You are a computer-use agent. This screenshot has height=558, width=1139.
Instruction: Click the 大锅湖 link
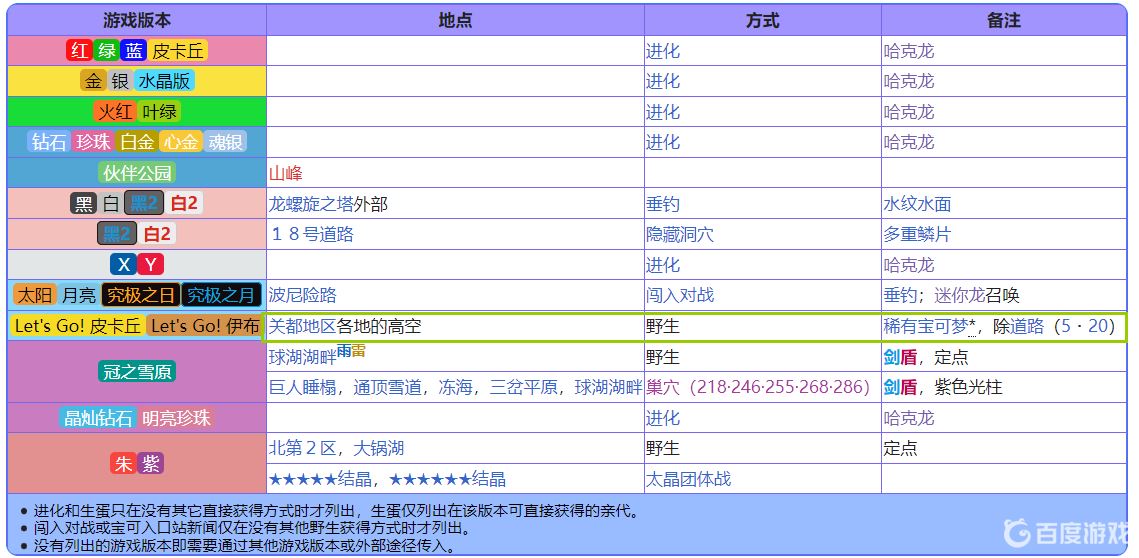[x=378, y=448]
